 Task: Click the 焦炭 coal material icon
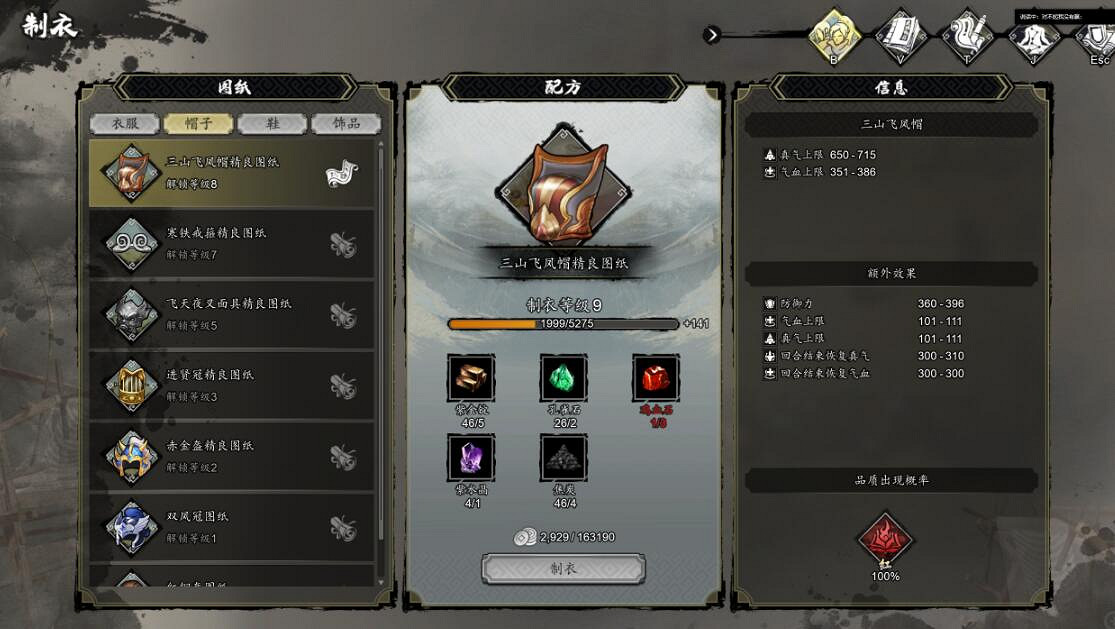coord(564,458)
